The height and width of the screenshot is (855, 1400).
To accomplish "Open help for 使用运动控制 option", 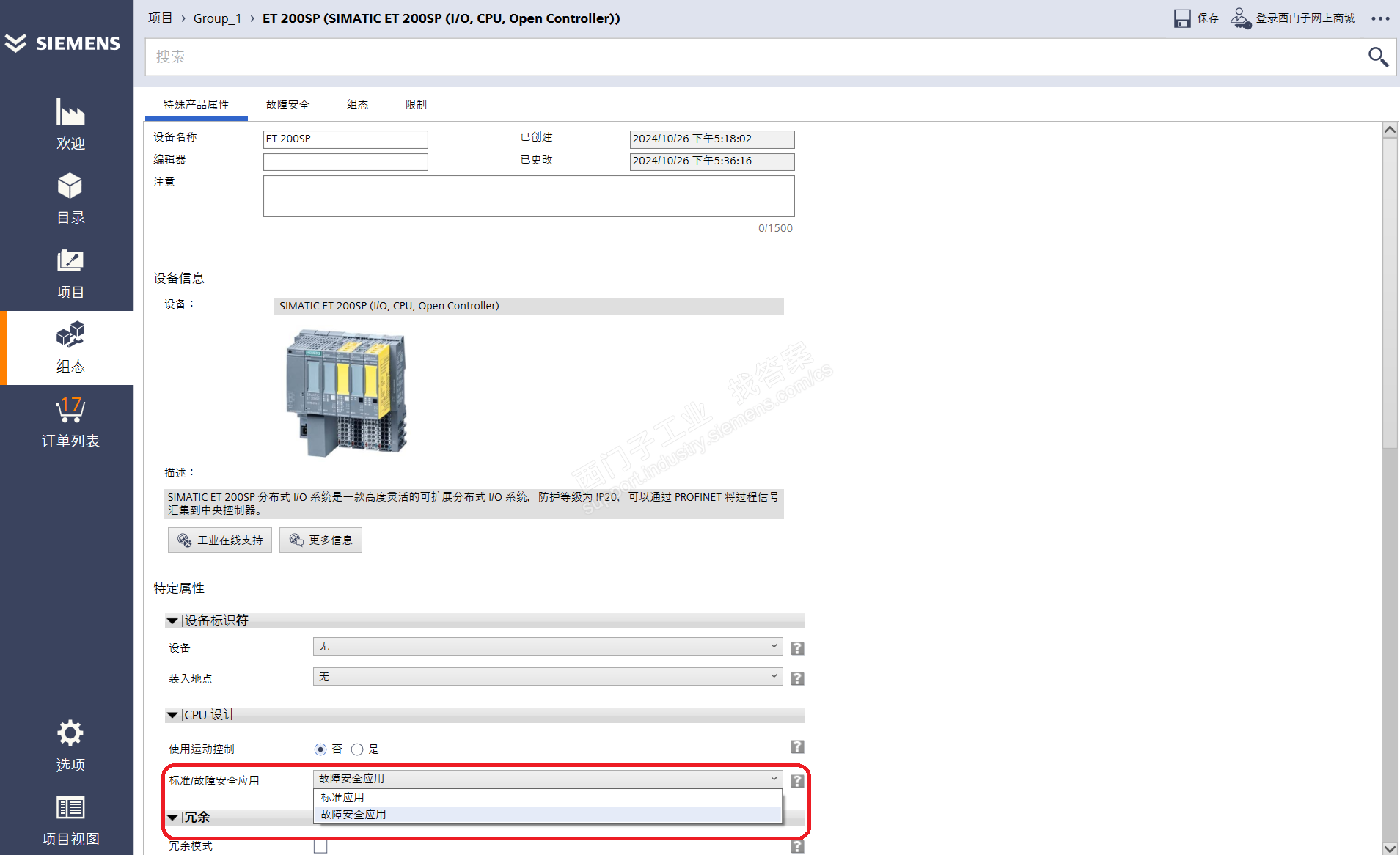I will tap(797, 747).
